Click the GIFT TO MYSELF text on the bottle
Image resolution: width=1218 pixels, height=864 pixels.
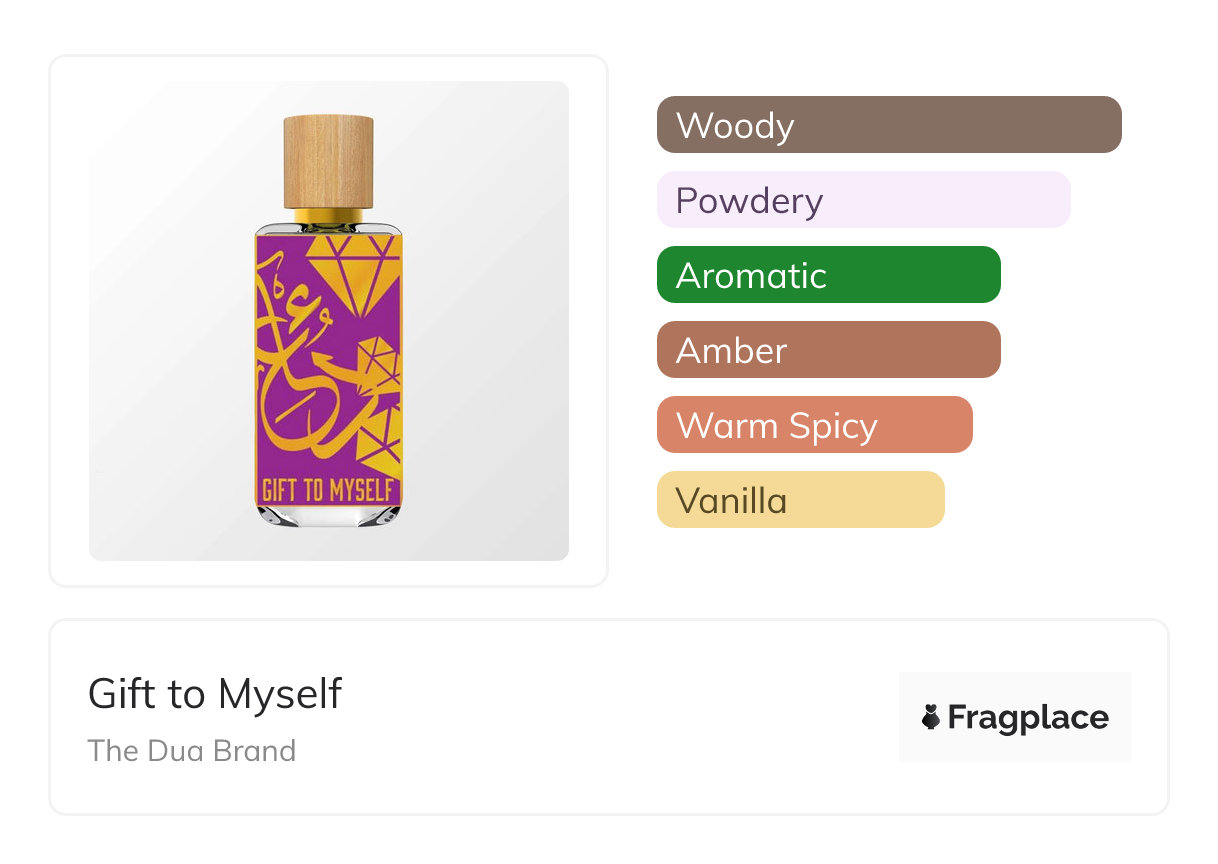(328, 490)
